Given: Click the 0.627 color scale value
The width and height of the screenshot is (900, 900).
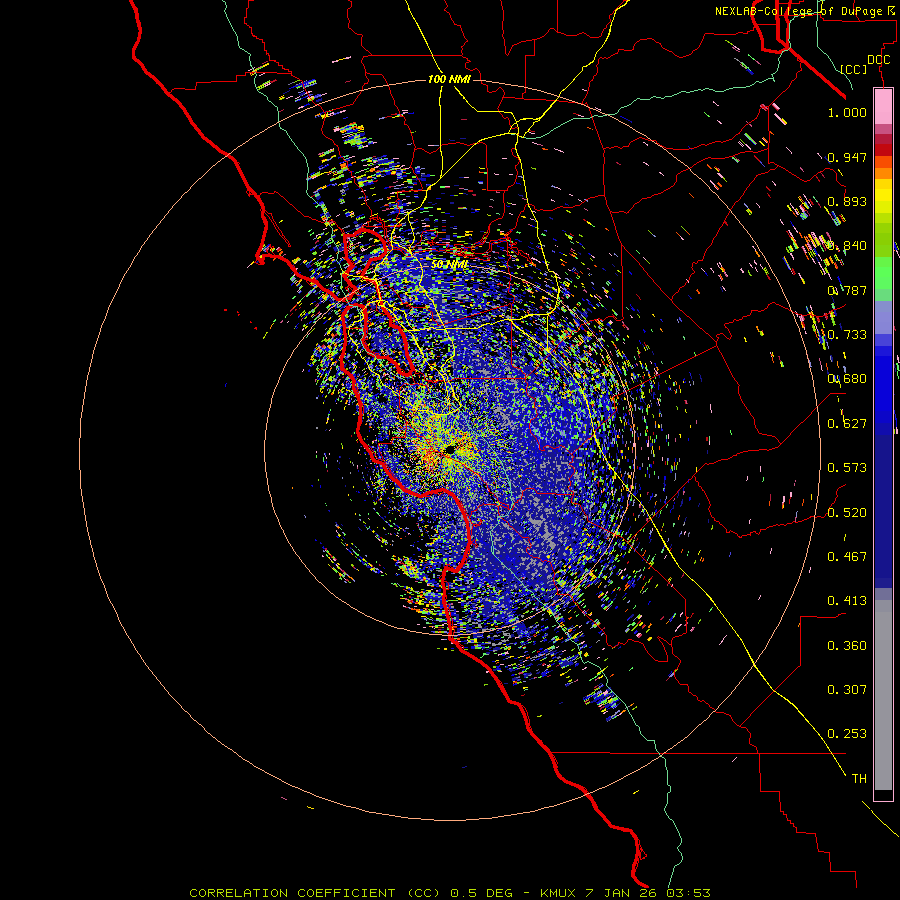Looking at the screenshot, I should coord(847,424).
